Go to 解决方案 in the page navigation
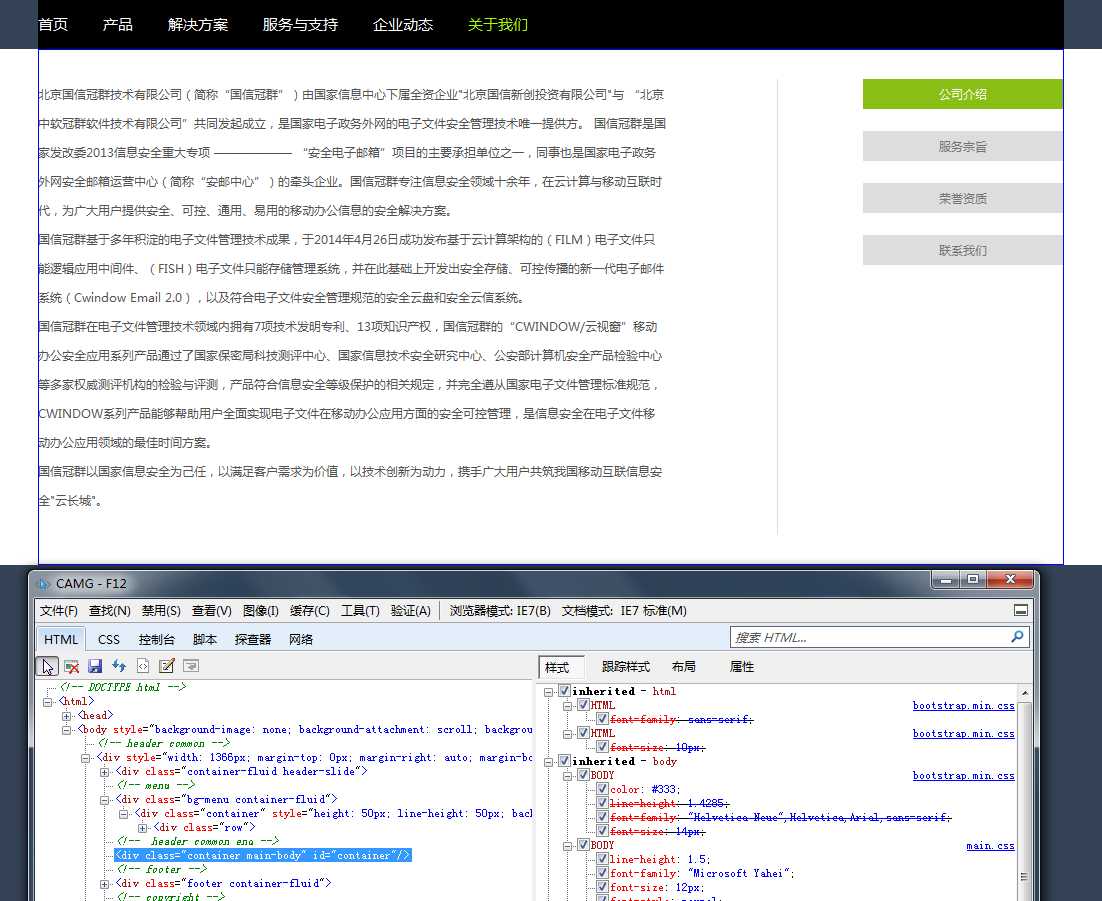 click(x=197, y=25)
